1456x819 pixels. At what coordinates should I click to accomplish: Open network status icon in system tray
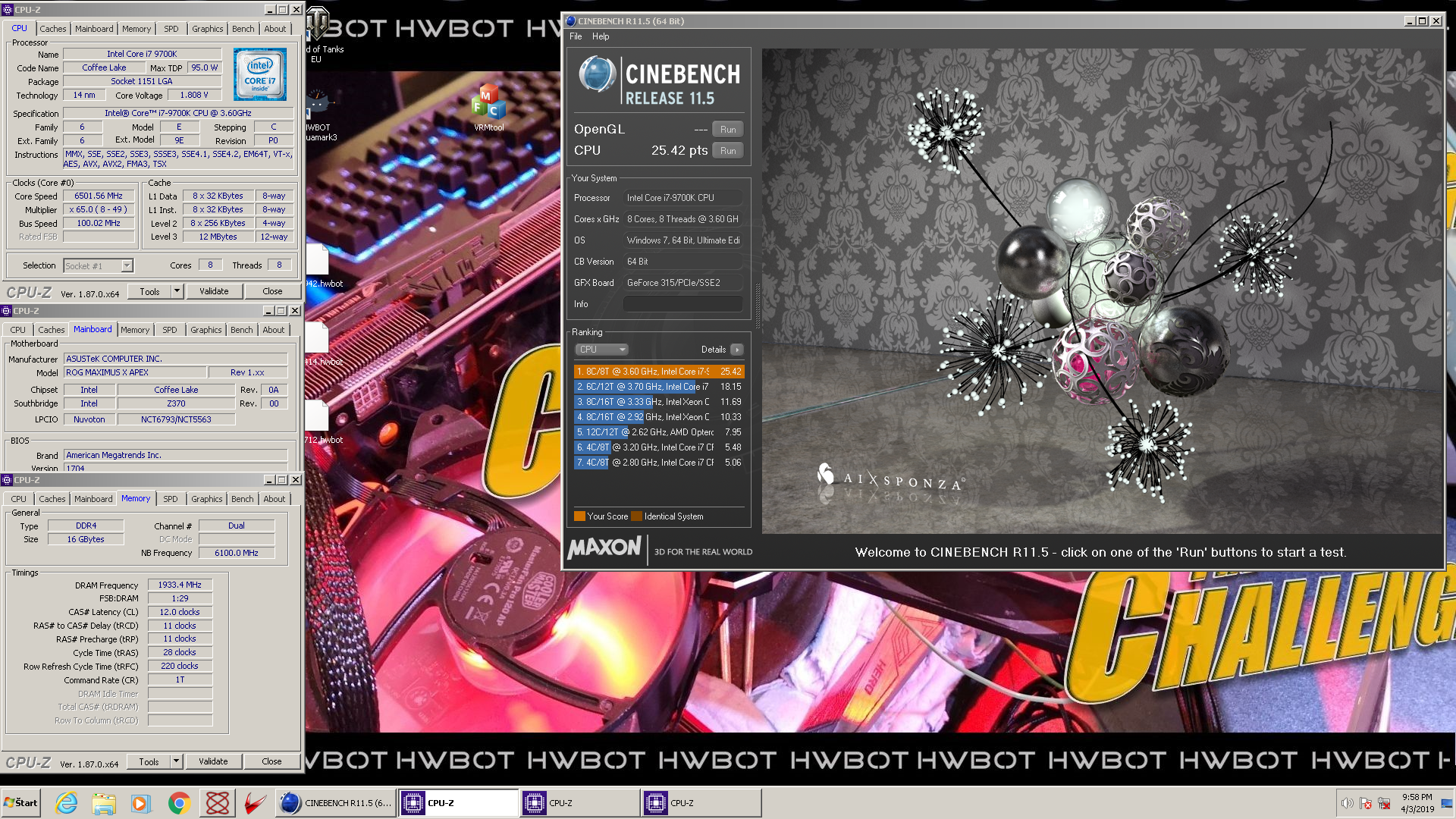[1384, 803]
